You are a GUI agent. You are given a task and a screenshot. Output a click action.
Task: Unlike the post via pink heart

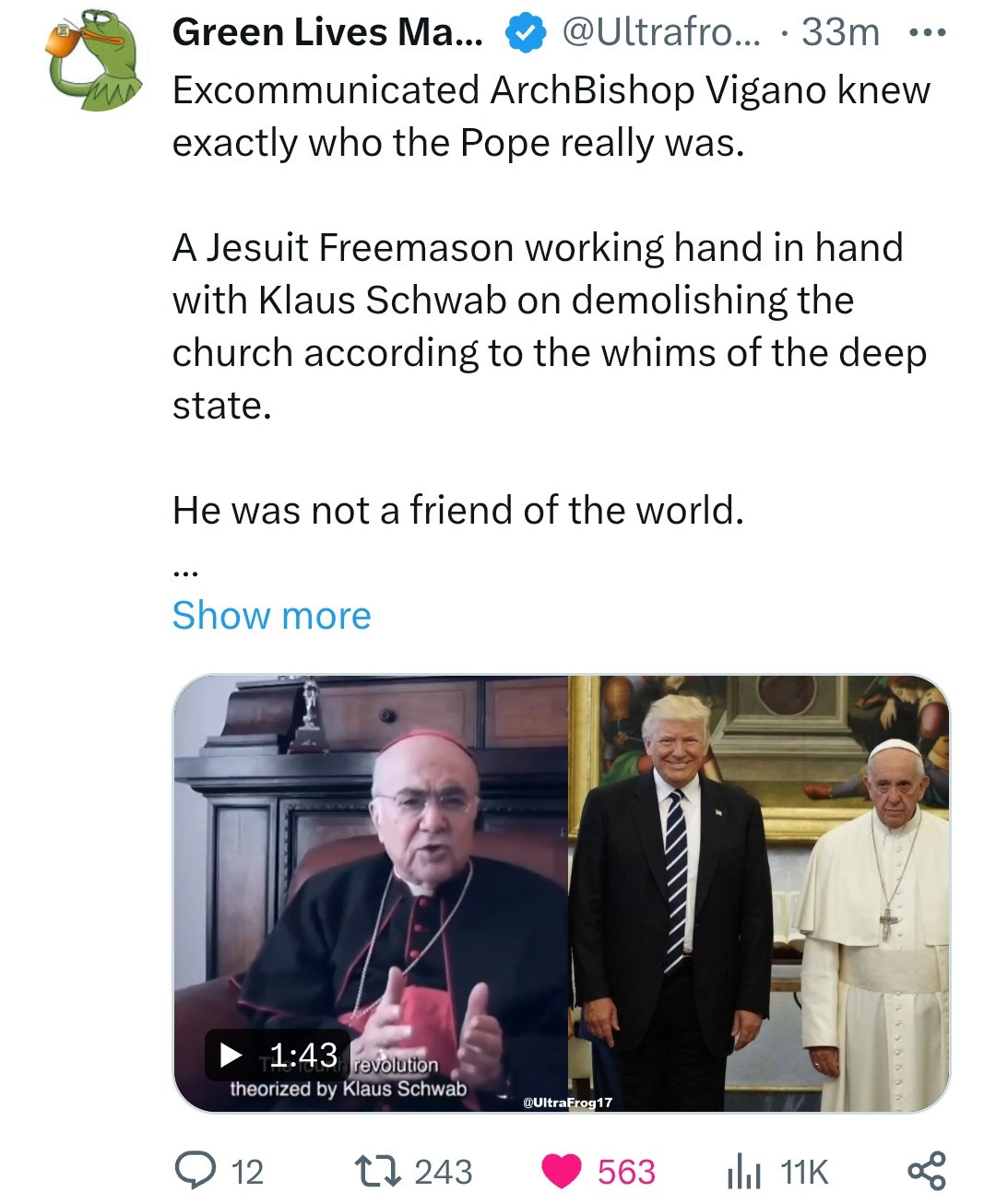click(561, 1171)
